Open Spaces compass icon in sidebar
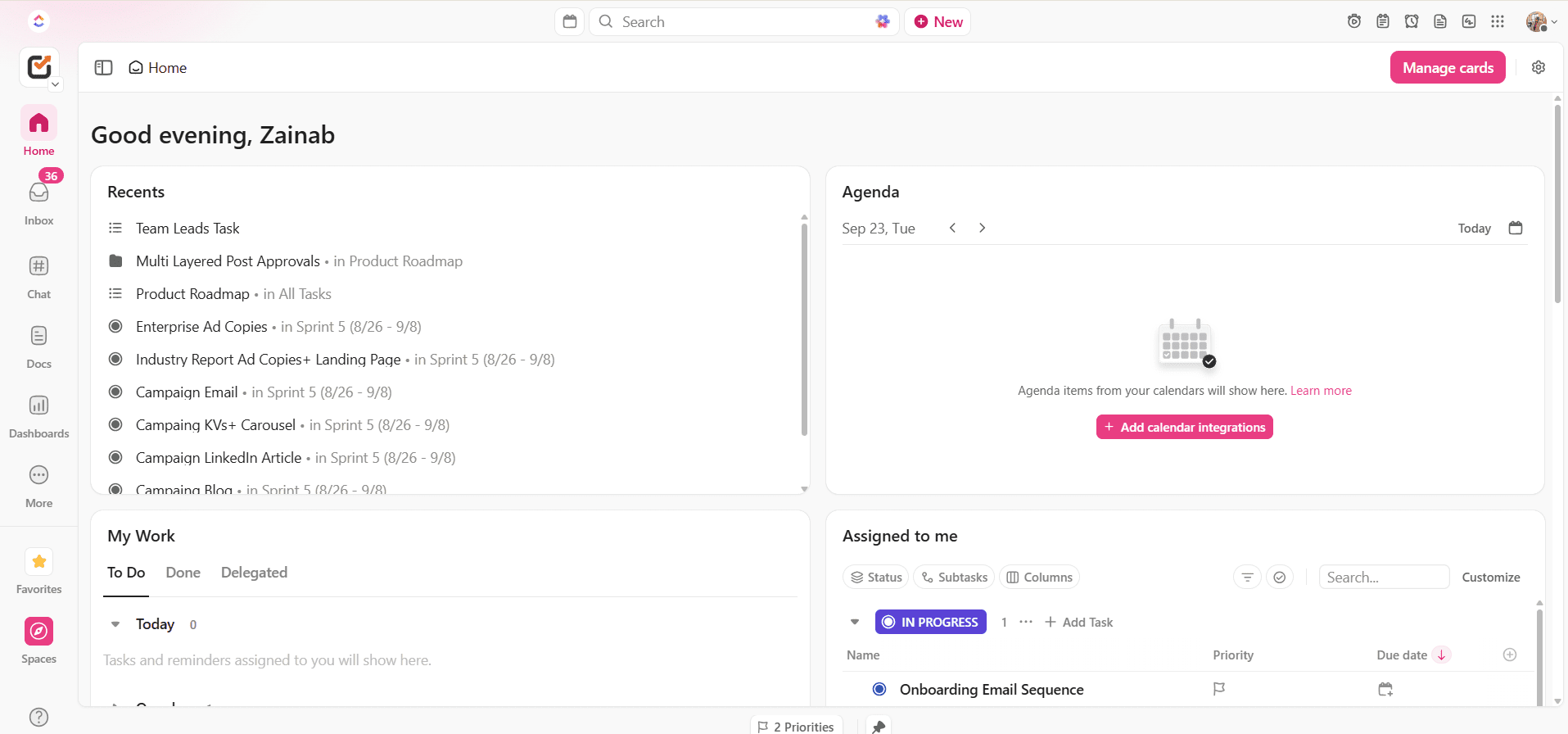Viewport: 1568px width, 734px height. click(38, 632)
